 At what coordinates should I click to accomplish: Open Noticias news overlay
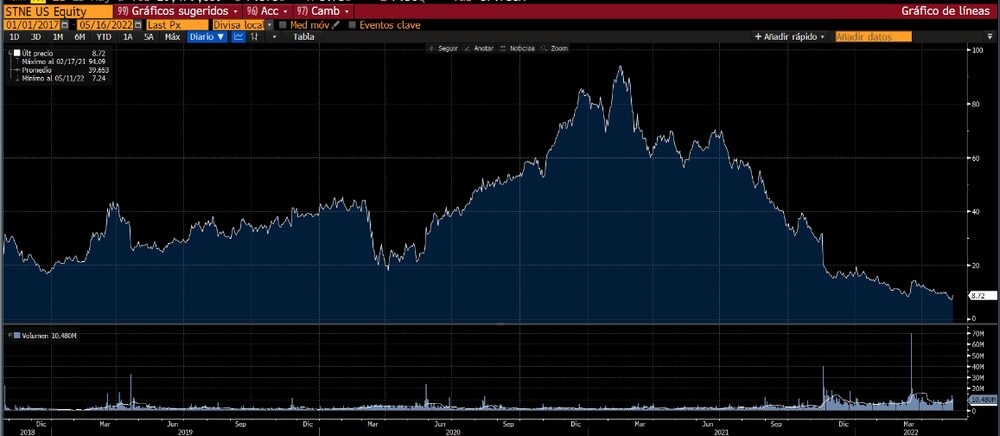519,48
